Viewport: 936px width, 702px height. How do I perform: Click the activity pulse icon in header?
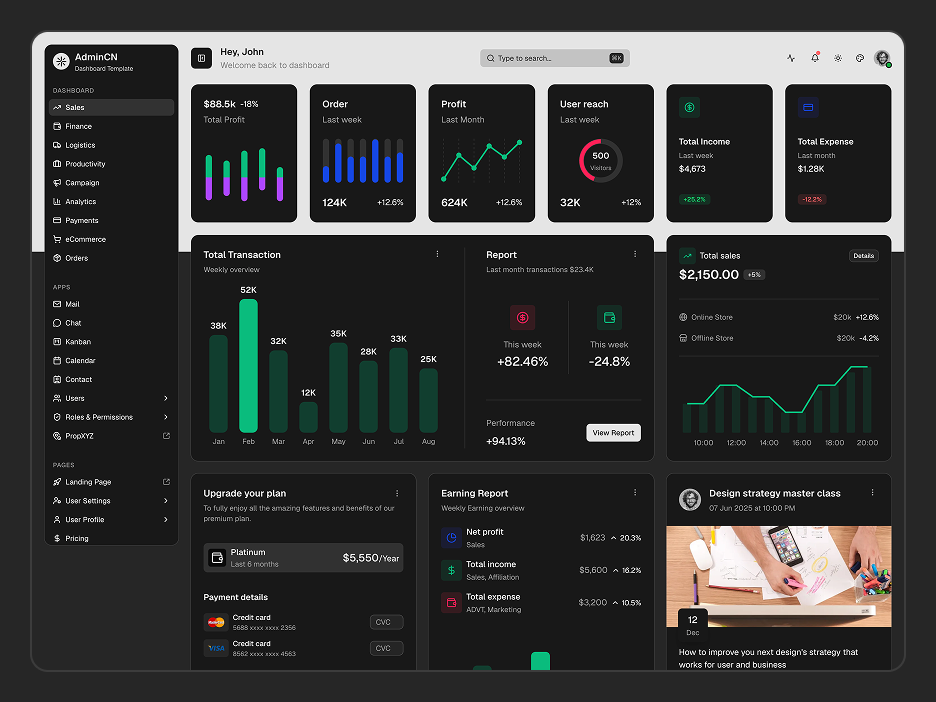click(x=791, y=58)
